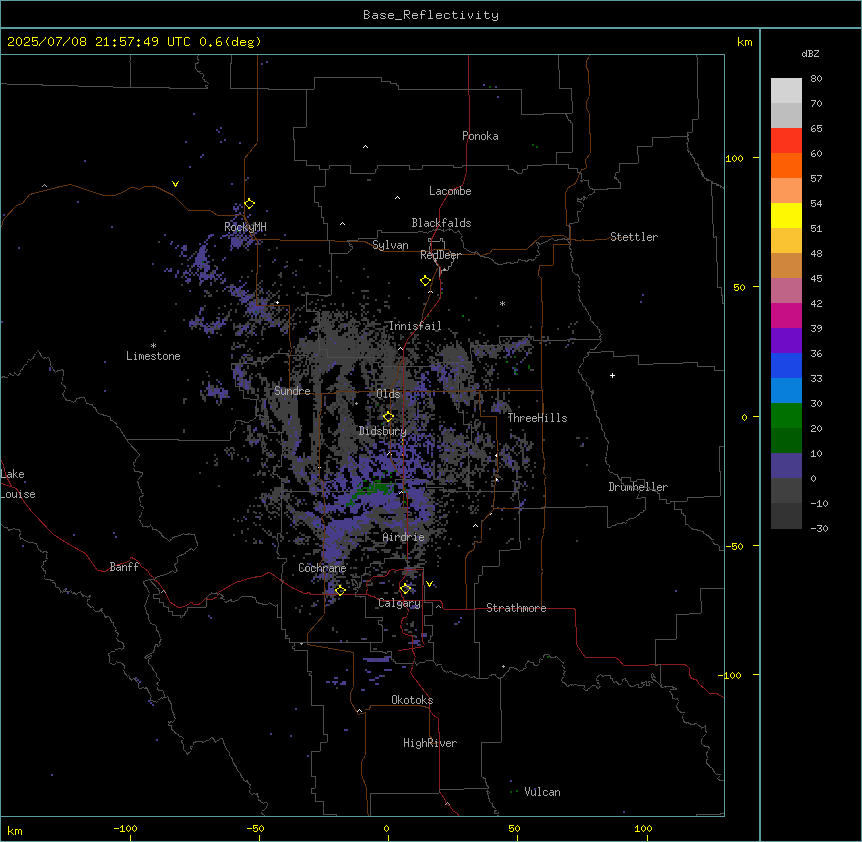Click the Didsbury town label
Image resolution: width=862 pixels, height=842 pixels.
(383, 431)
